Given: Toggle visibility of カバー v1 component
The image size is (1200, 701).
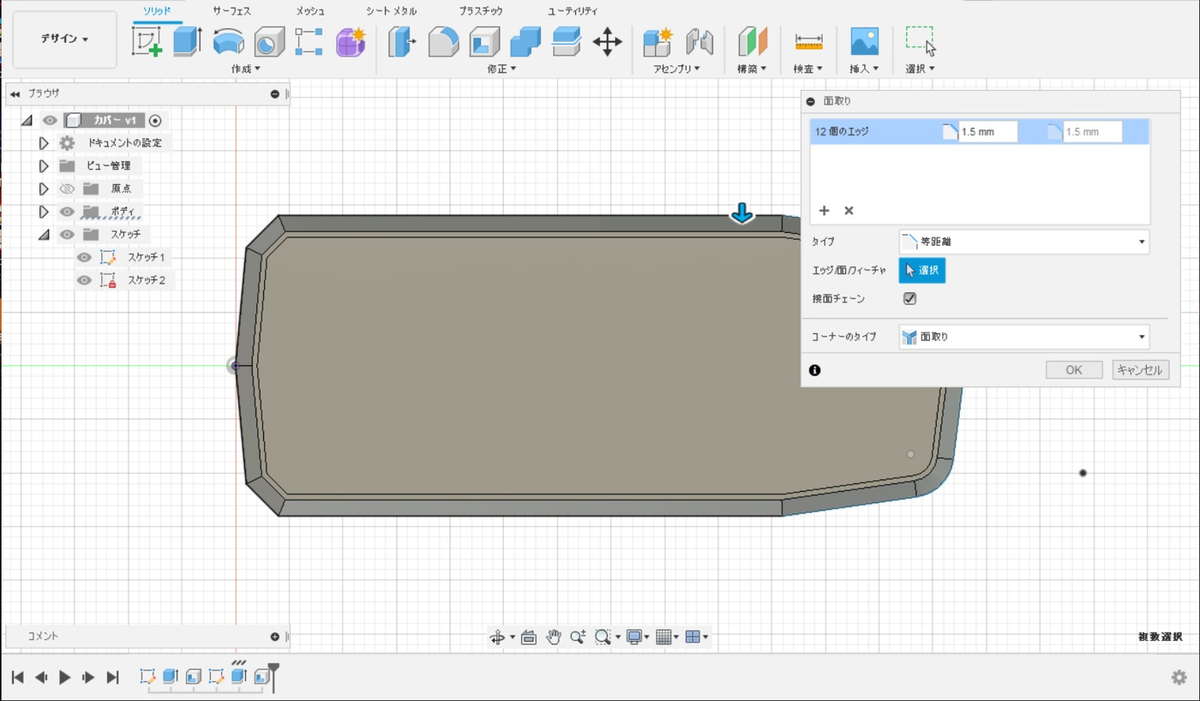Looking at the screenshot, I should 49,120.
